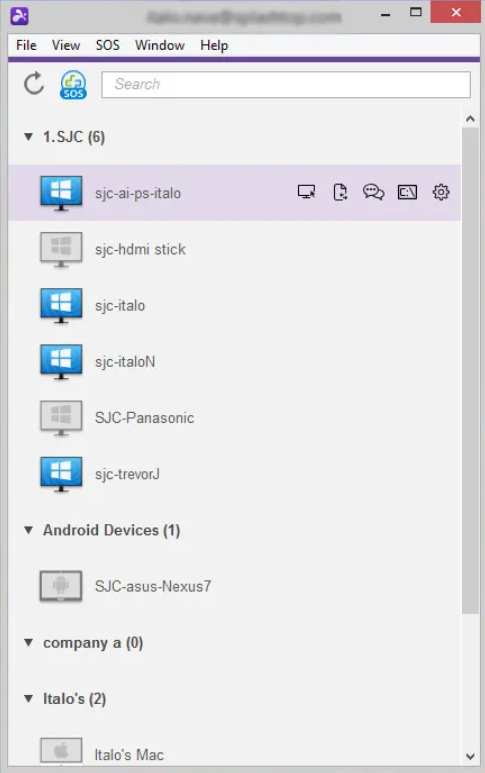Open the SOS menu
Viewport: 485px width, 773px height.
(107, 45)
